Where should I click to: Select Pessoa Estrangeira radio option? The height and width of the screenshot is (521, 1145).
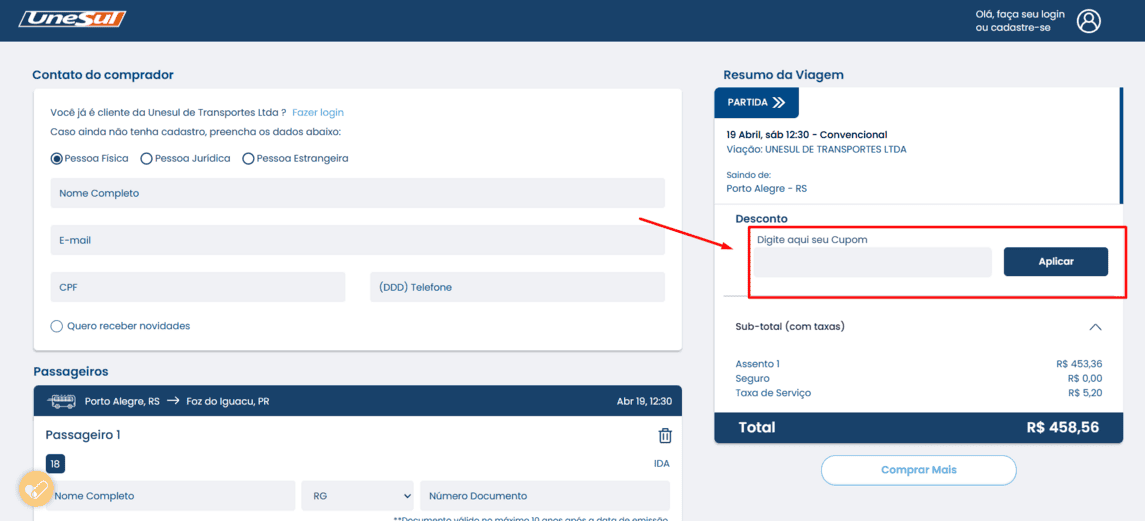click(x=248, y=158)
